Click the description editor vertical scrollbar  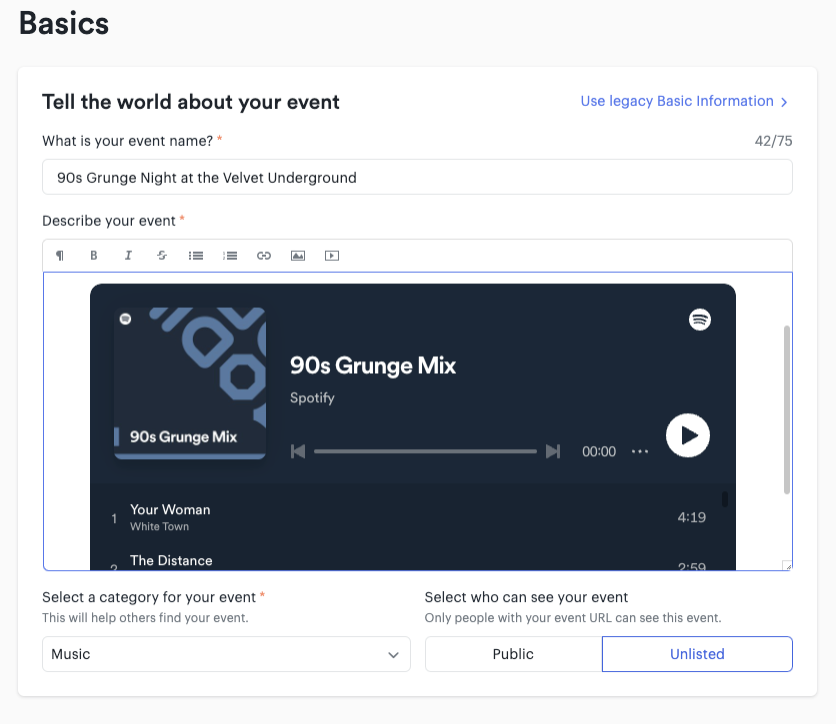pyautogui.click(x=786, y=409)
